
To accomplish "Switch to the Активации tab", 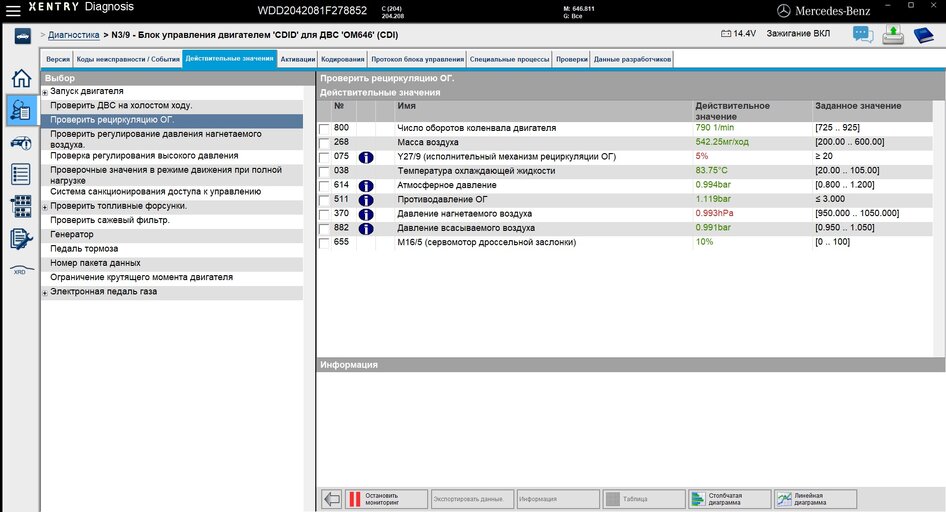I will tap(297, 59).
